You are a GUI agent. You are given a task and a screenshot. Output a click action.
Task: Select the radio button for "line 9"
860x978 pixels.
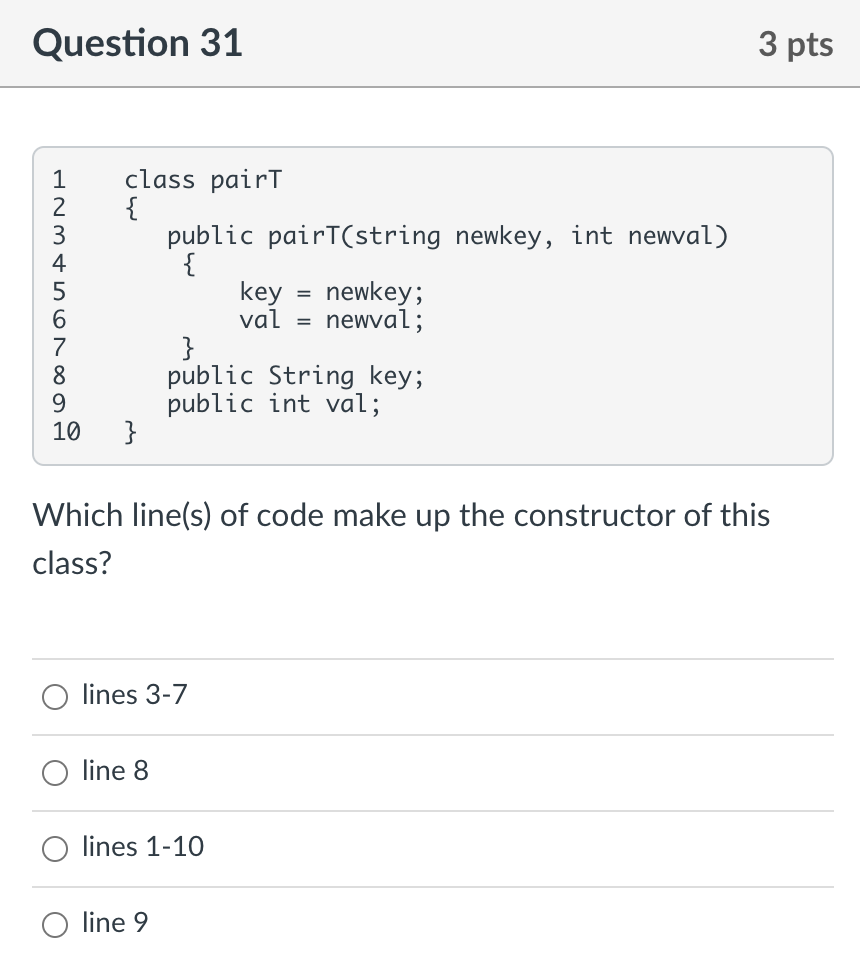pyautogui.click(x=55, y=925)
